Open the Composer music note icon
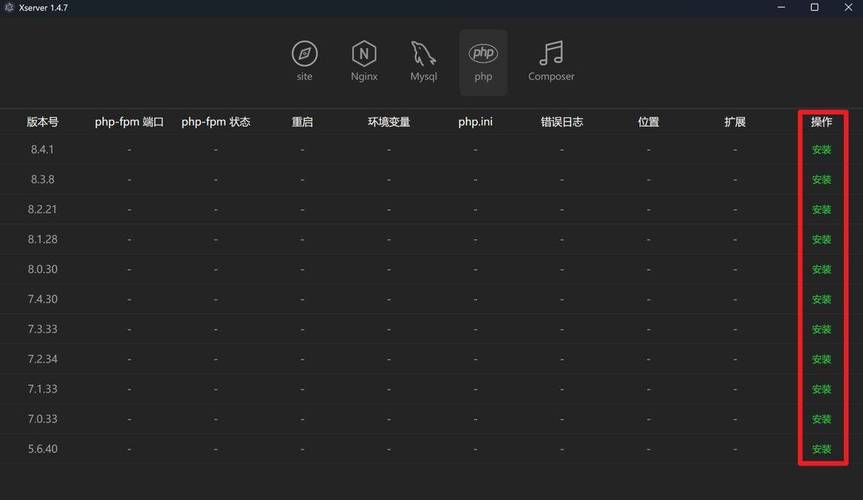 (551, 53)
